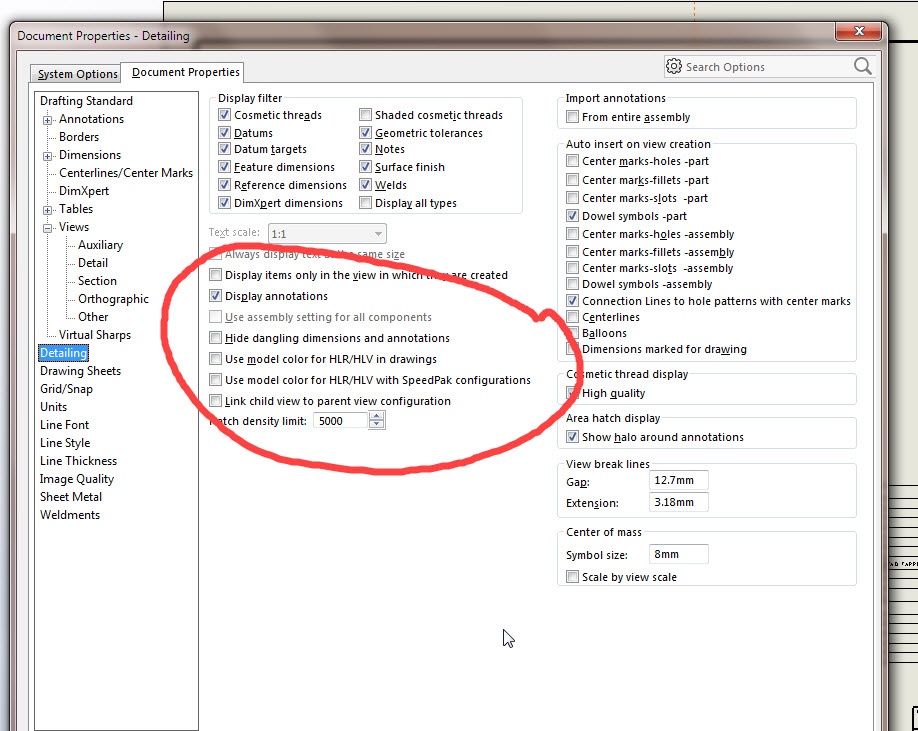Collapse the Views tree node
Screen dimensions: 918x731
coord(47,228)
